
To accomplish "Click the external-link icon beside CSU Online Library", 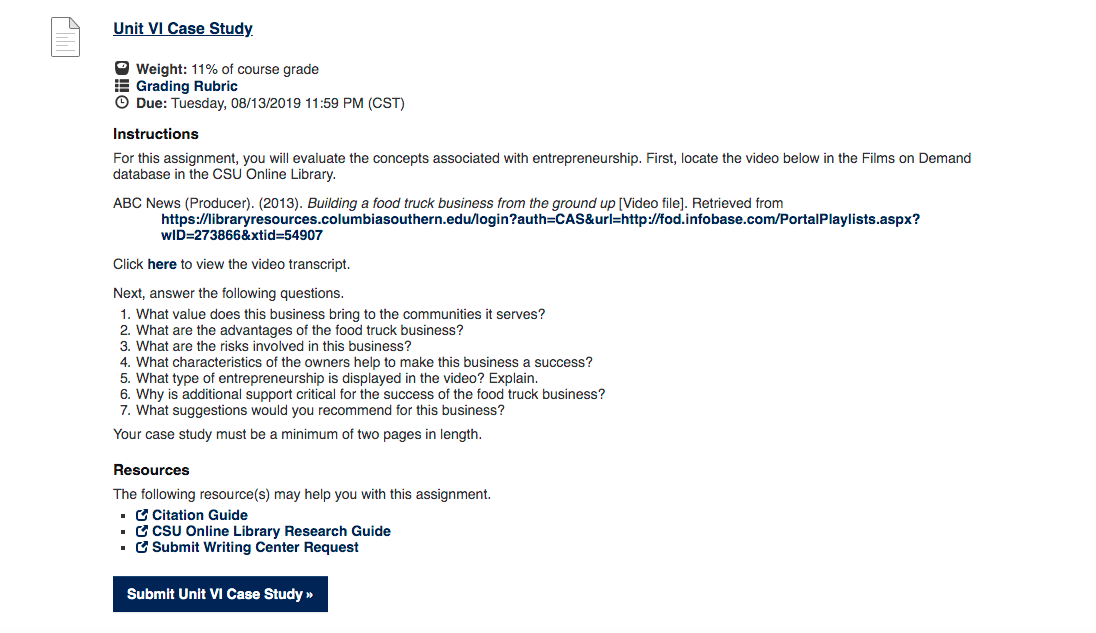I will click(x=142, y=531).
